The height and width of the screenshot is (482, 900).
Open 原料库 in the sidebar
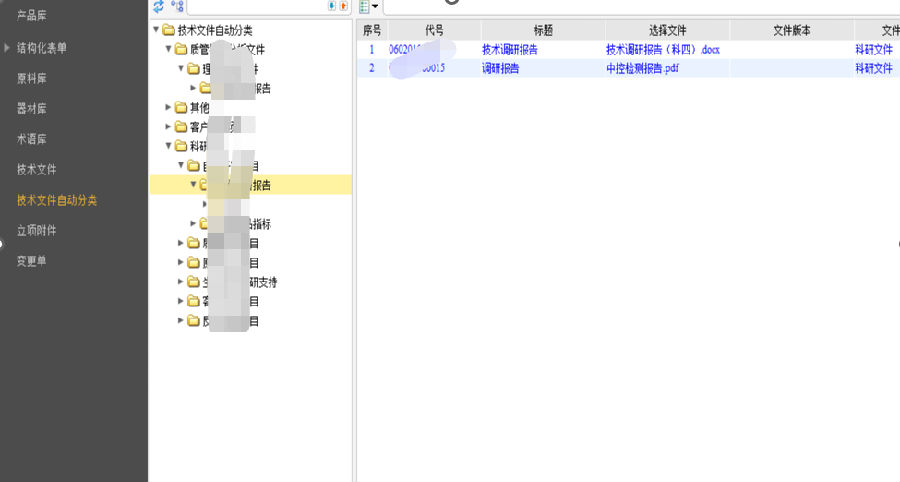coord(32,78)
